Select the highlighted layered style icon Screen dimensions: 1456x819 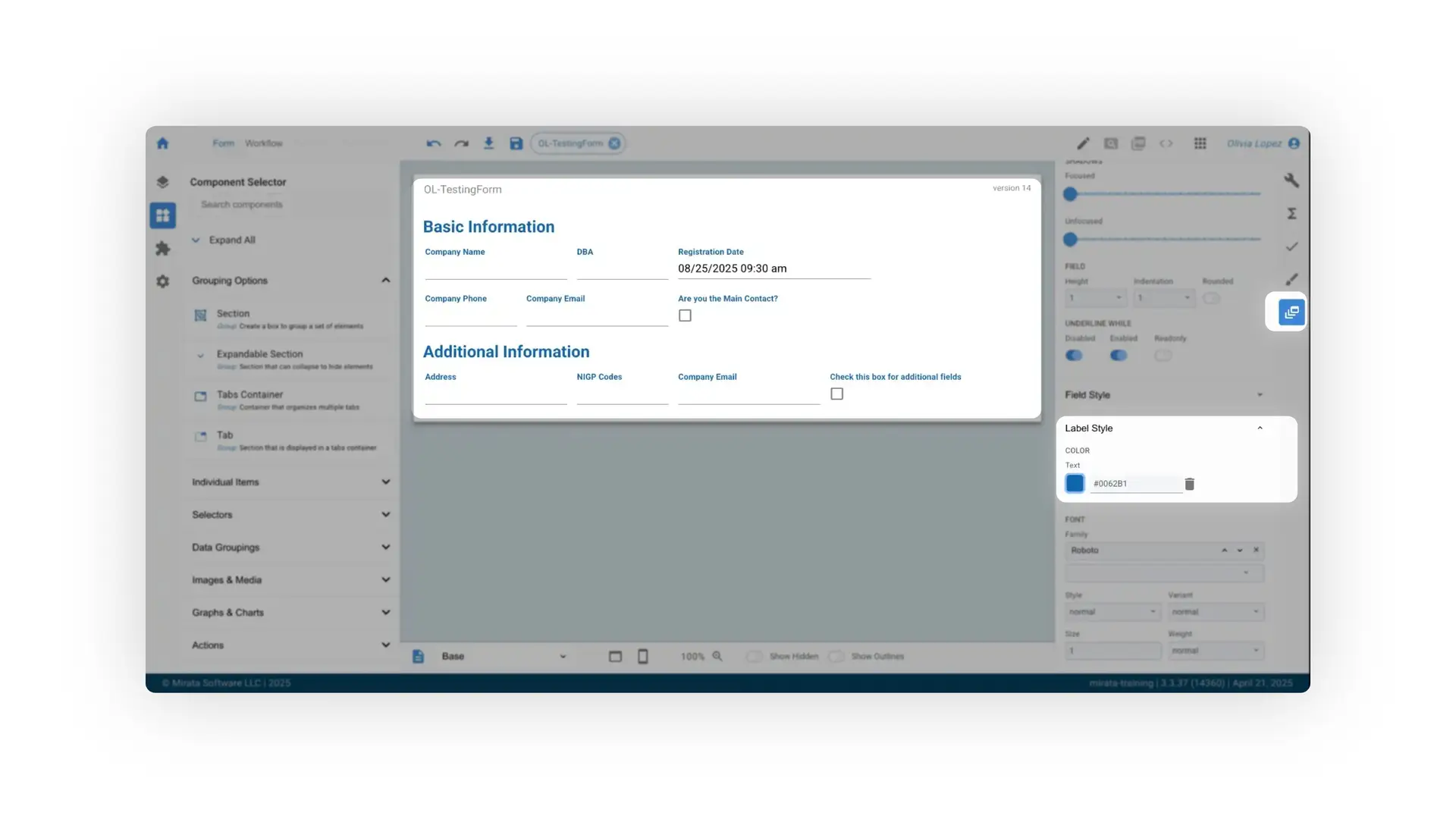click(1291, 312)
